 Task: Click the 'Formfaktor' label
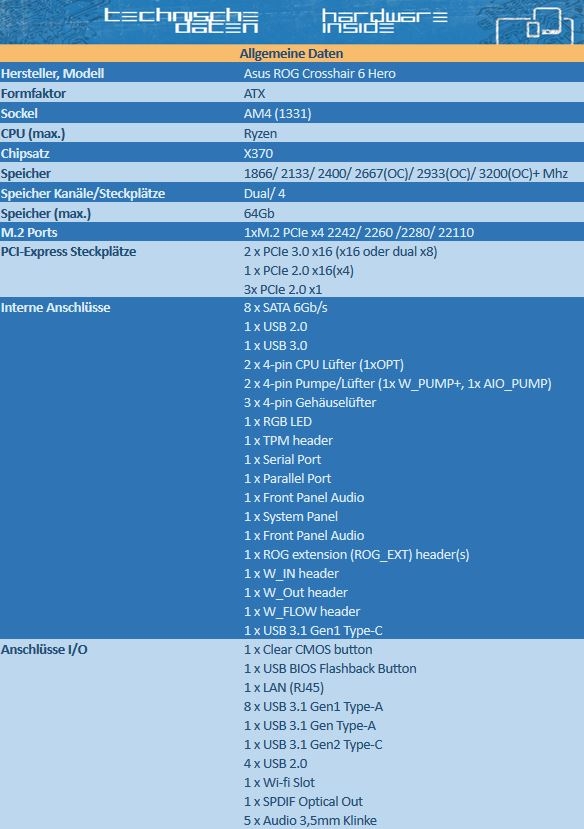[33, 94]
